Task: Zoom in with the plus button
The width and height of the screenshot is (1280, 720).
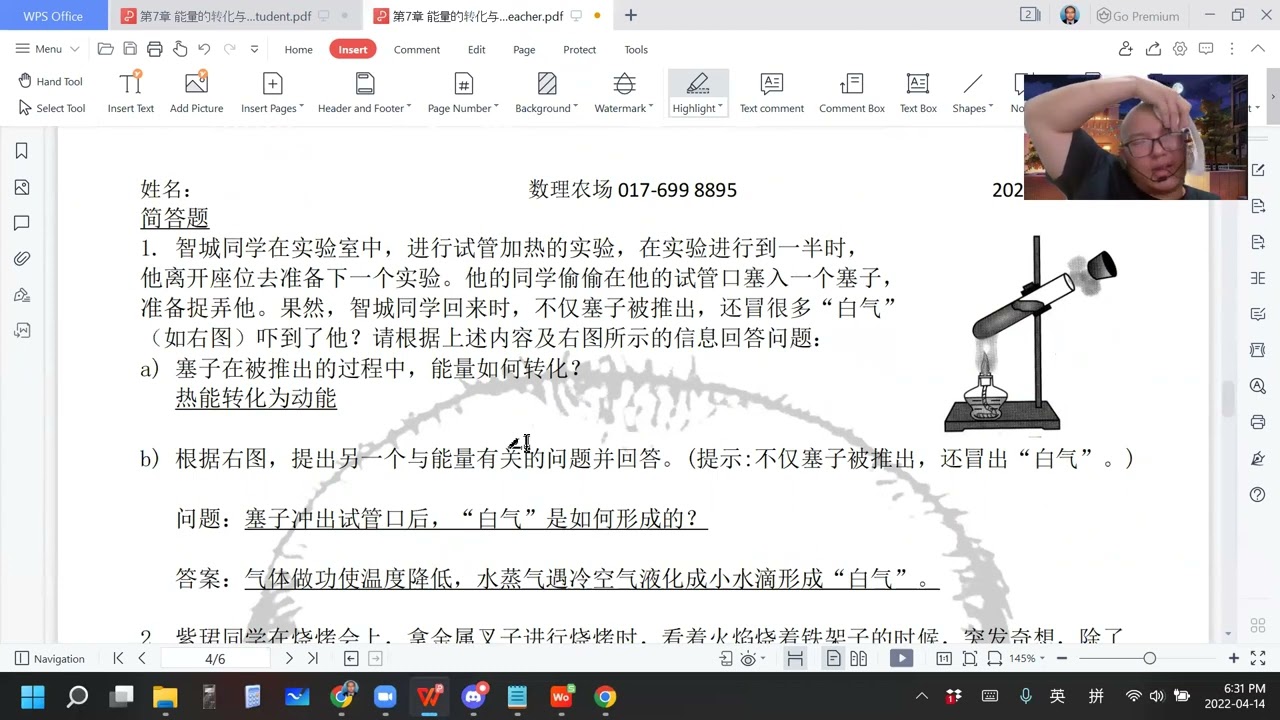Action: (x=1234, y=658)
